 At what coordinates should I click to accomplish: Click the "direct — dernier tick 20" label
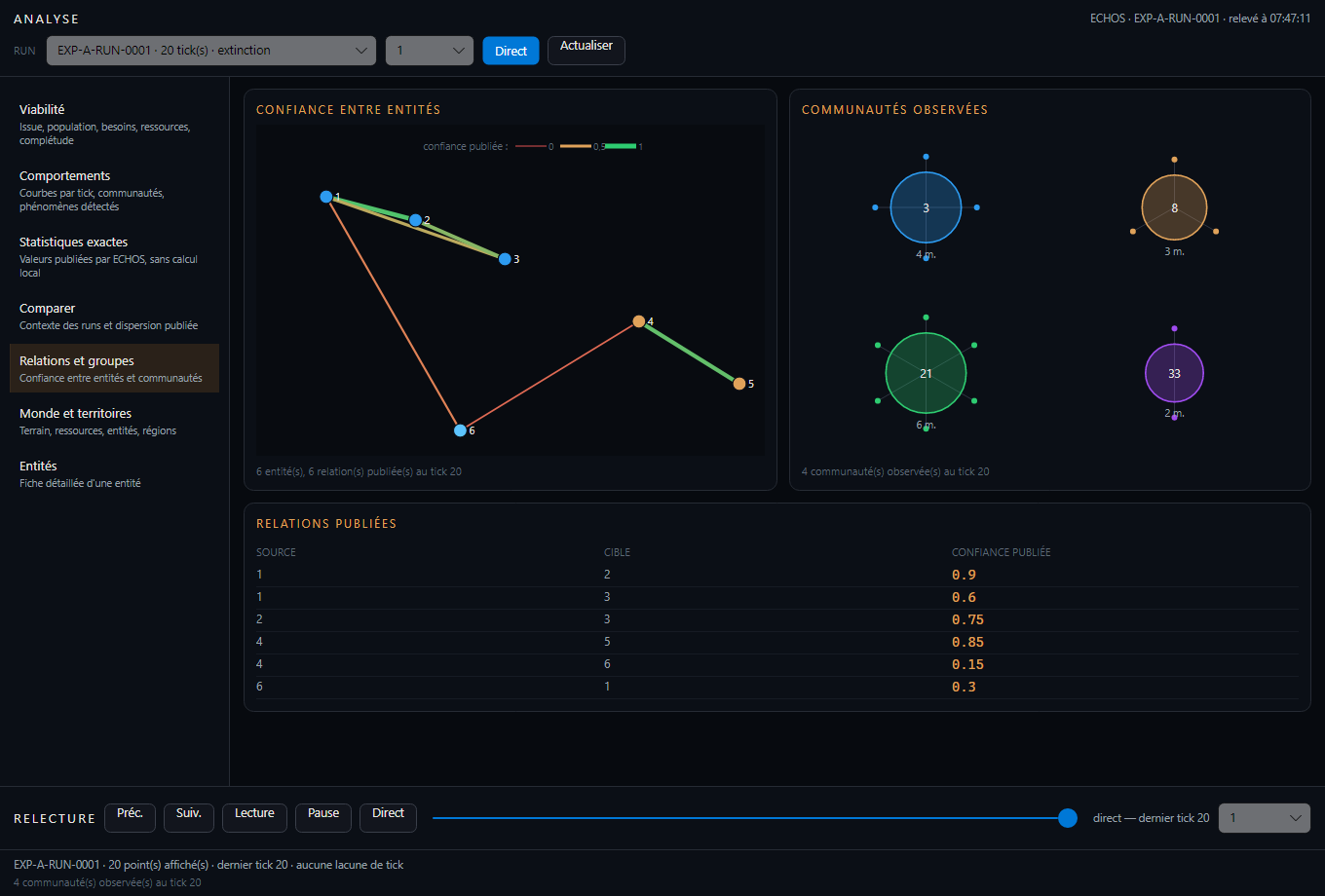point(1151,818)
